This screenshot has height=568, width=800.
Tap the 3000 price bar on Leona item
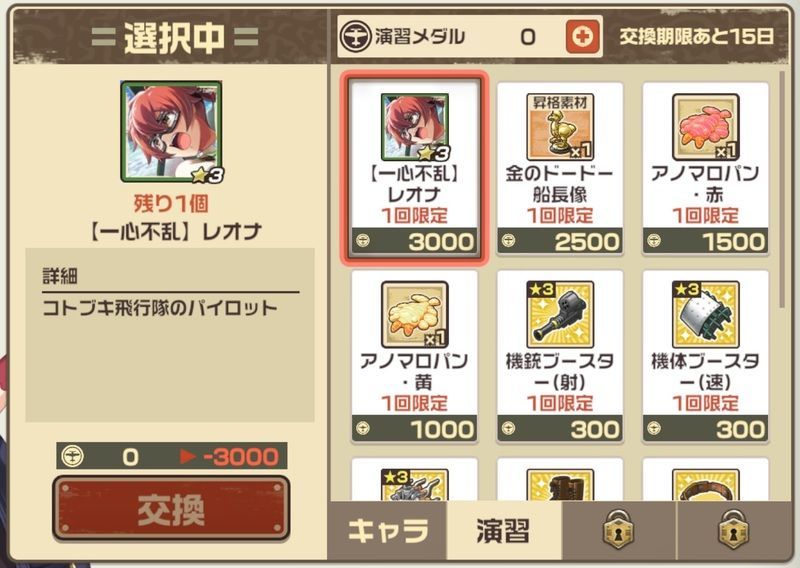(x=414, y=241)
